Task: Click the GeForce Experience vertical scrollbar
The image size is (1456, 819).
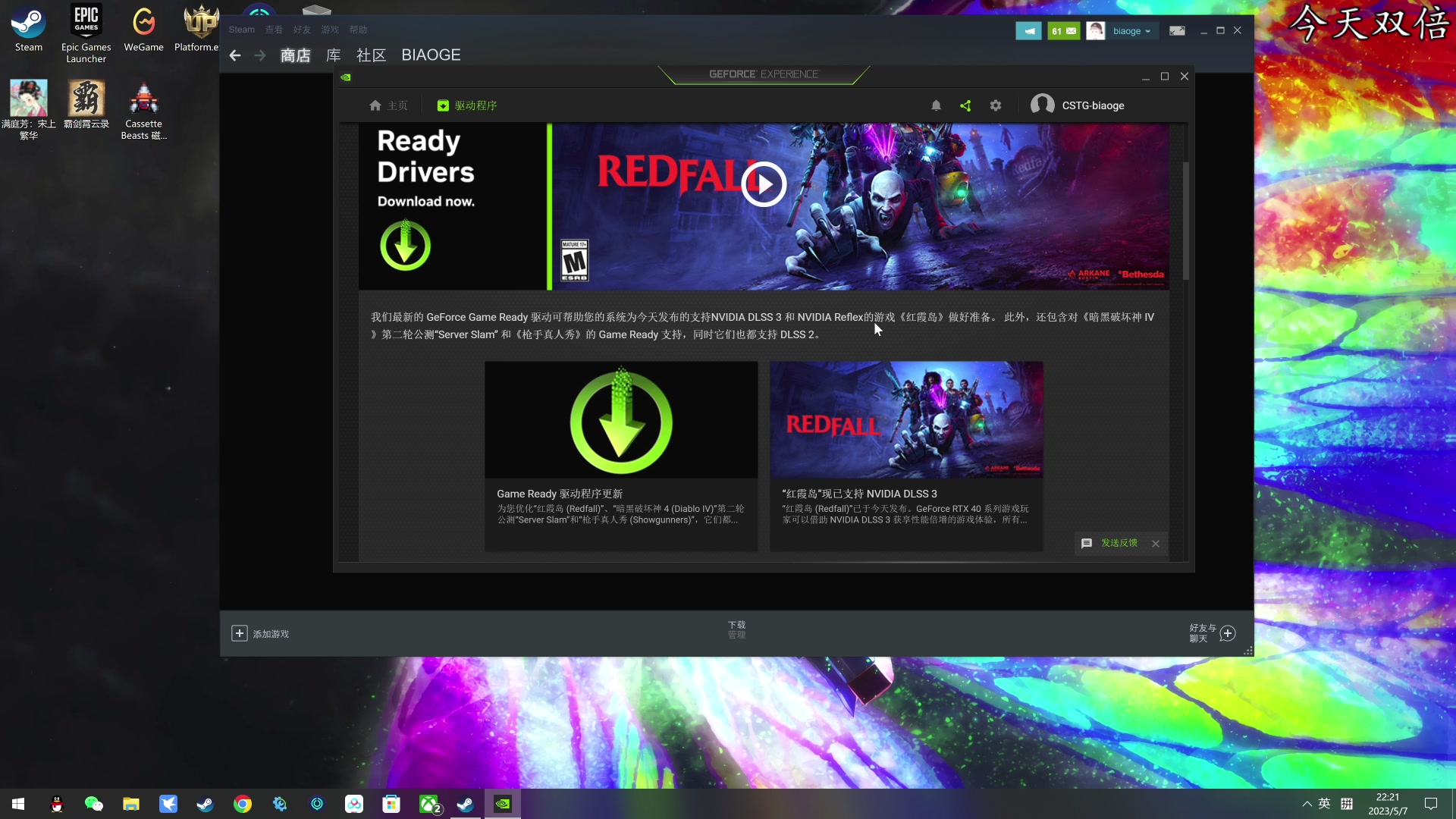Action: click(x=1185, y=220)
